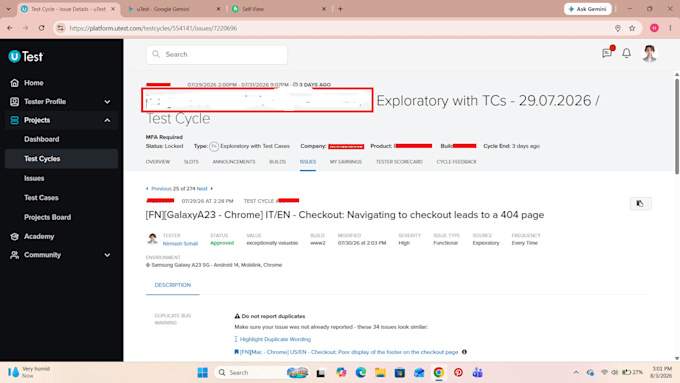Open Pinterest from the taskbar

tap(458, 373)
